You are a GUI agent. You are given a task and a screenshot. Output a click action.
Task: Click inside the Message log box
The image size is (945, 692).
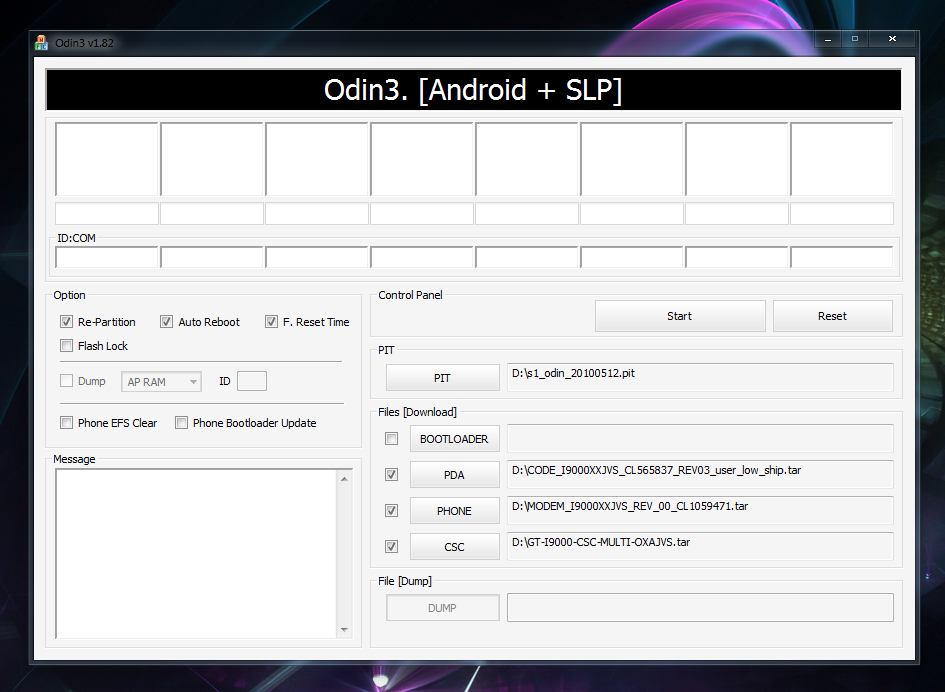[x=196, y=553]
